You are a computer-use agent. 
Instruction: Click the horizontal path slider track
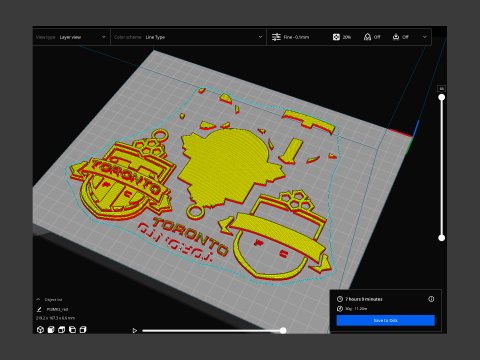tap(213, 331)
